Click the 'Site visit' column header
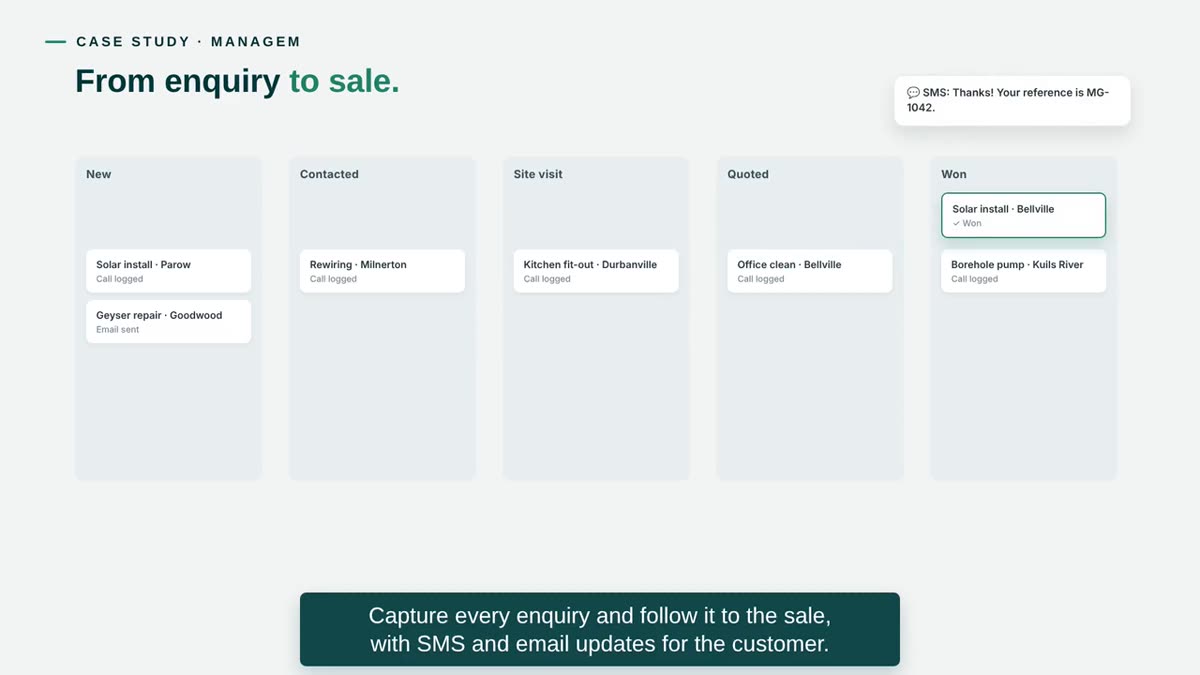 538,174
